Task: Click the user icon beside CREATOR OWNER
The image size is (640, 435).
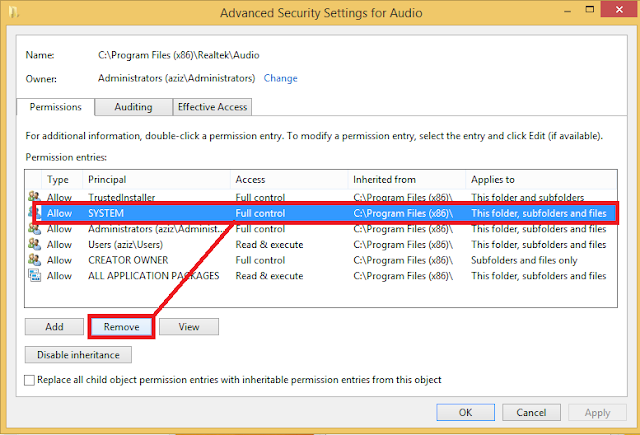Action: point(35,260)
